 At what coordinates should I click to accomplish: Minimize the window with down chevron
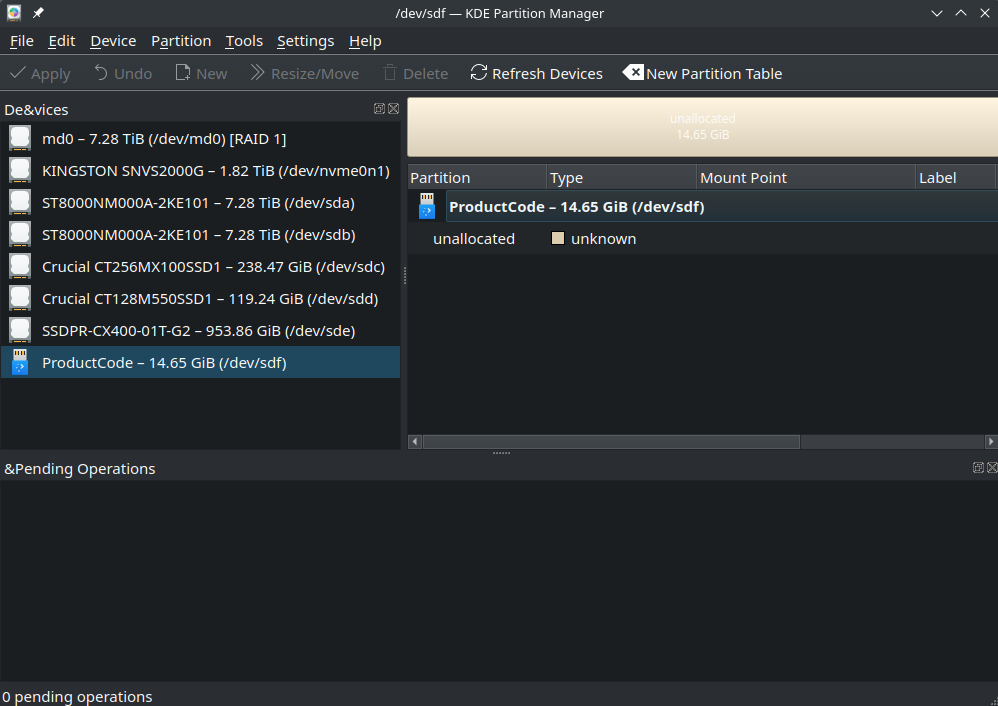pyautogui.click(x=937, y=13)
